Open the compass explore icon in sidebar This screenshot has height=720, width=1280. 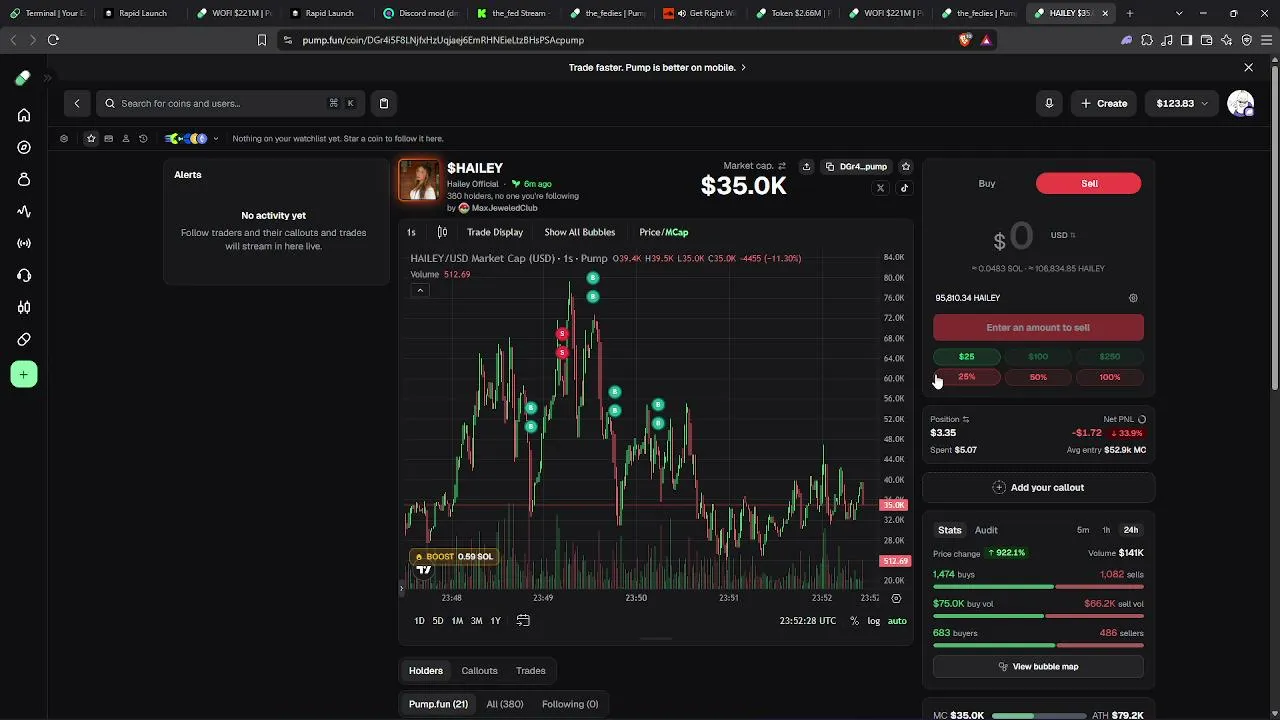point(24,147)
